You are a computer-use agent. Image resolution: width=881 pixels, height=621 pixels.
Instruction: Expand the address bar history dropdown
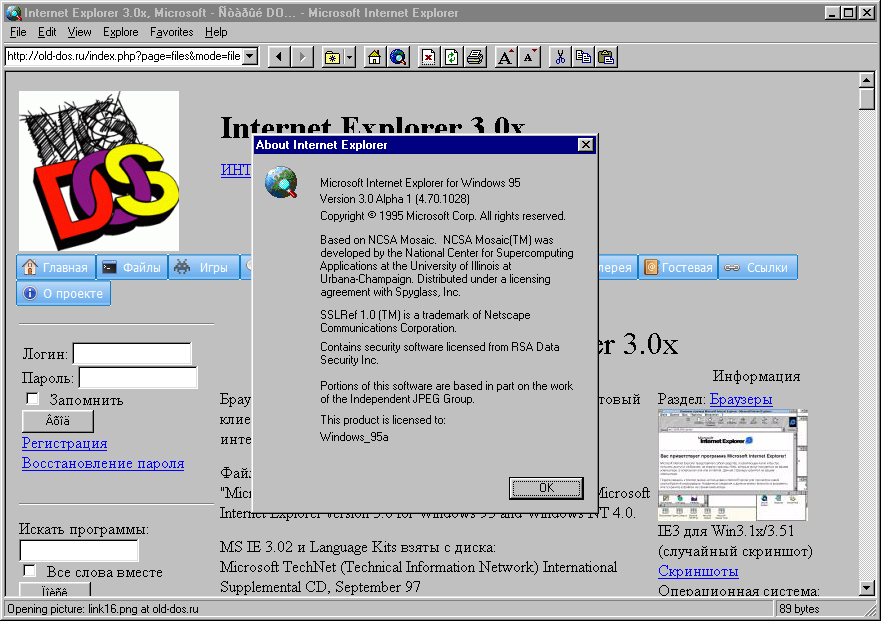[251, 56]
